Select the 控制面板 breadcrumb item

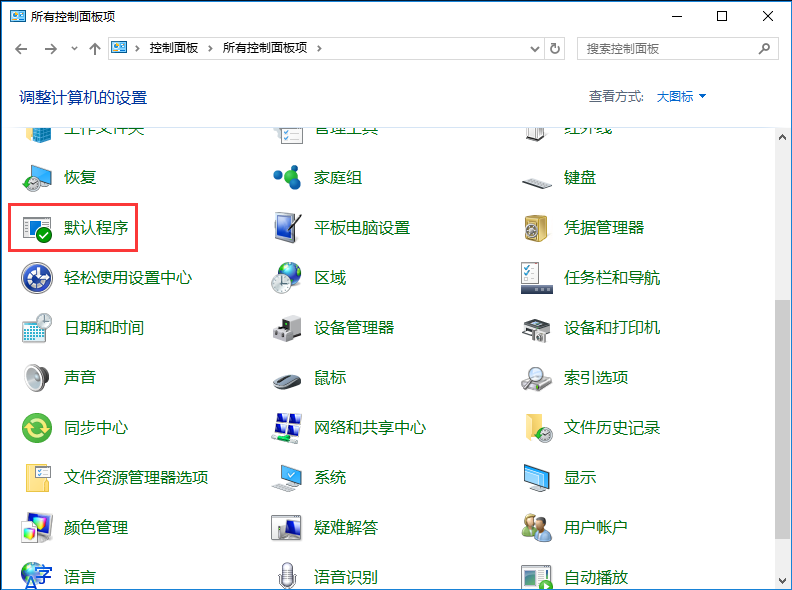[x=174, y=48]
